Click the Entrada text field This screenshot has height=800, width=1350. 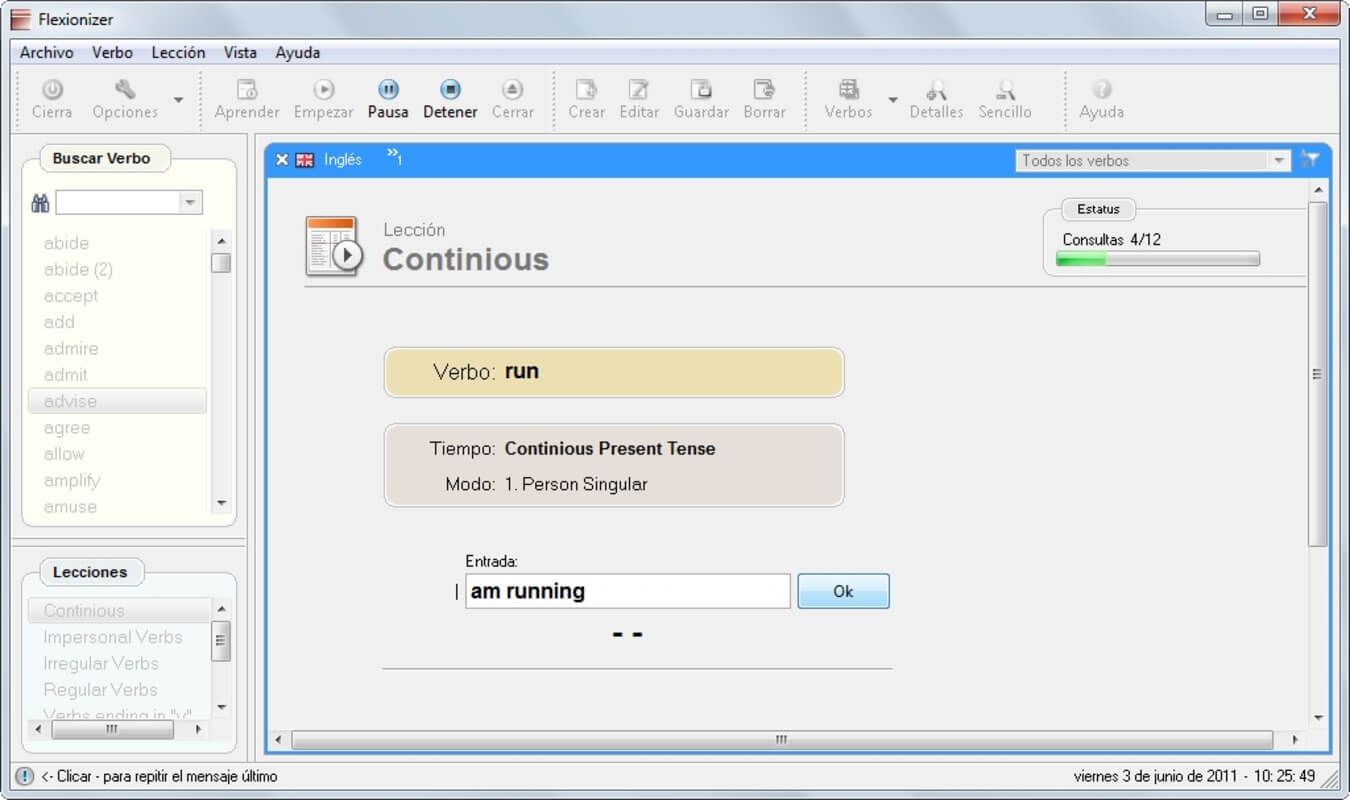tap(627, 591)
